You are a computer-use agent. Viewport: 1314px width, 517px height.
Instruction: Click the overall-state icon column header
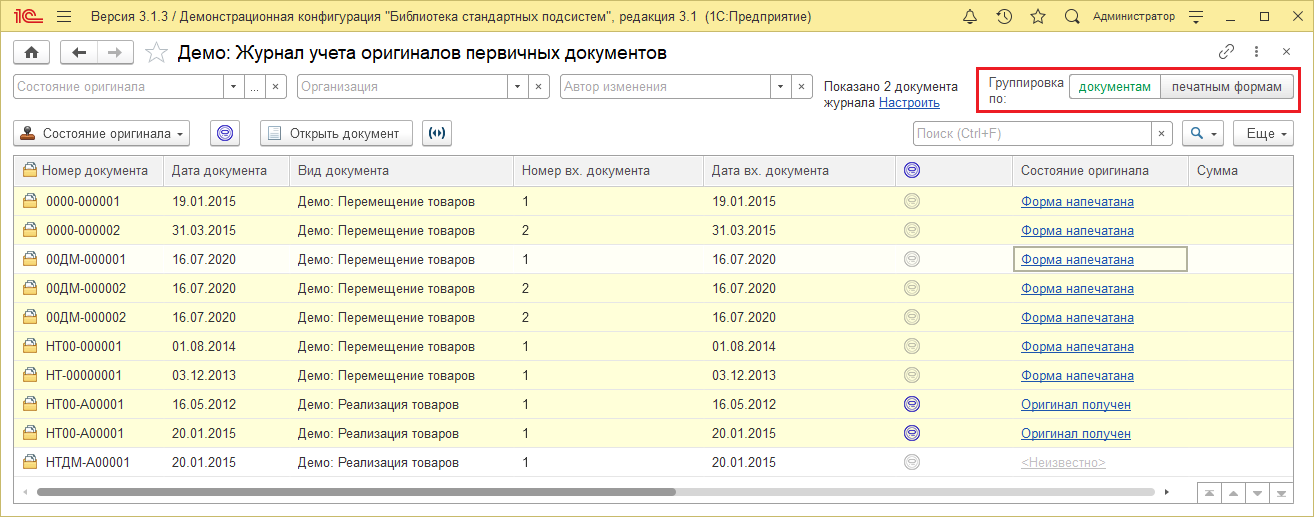click(954, 171)
